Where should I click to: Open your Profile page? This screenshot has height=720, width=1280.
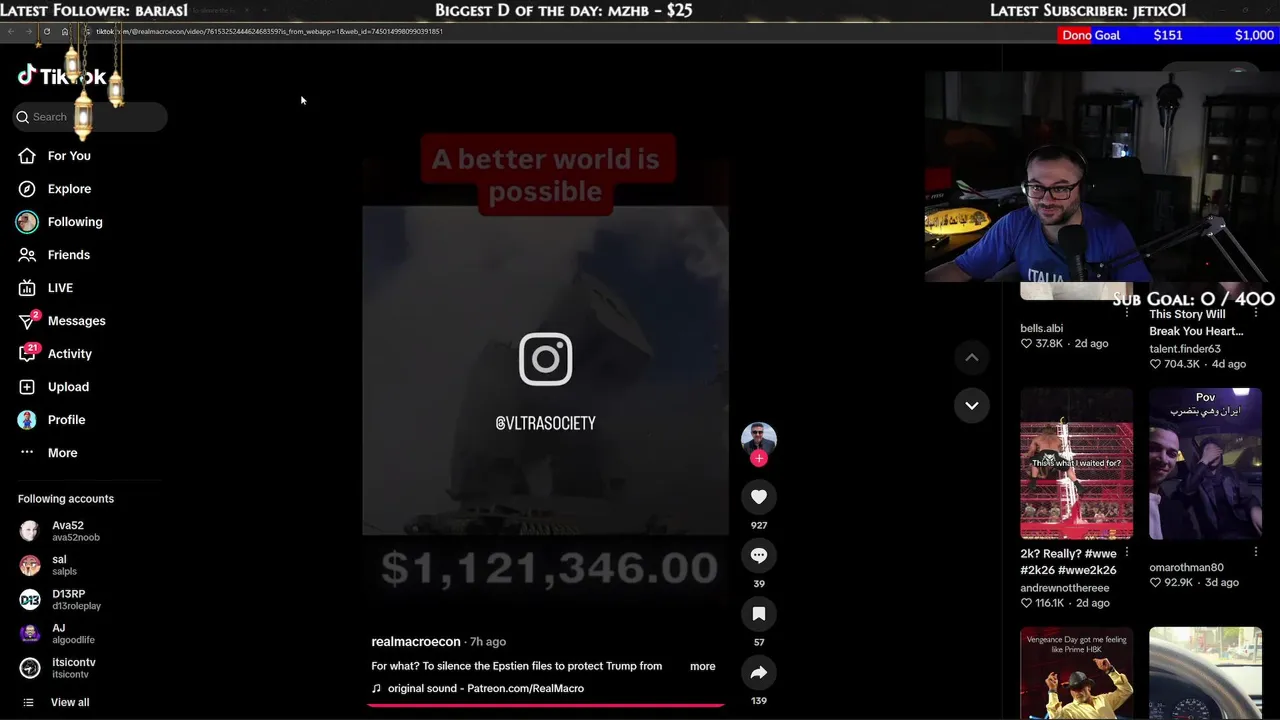[x=52, y=420]
